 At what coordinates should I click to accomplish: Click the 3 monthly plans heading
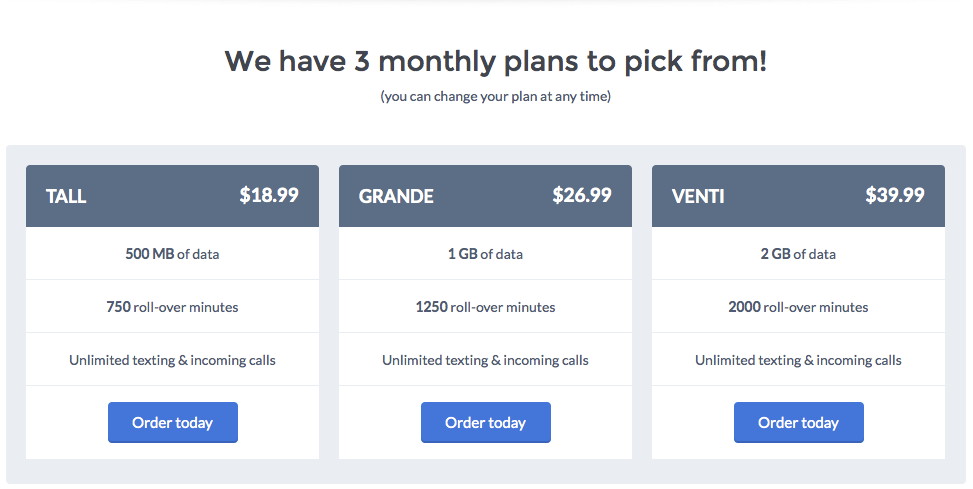click(x=496, y=61)
